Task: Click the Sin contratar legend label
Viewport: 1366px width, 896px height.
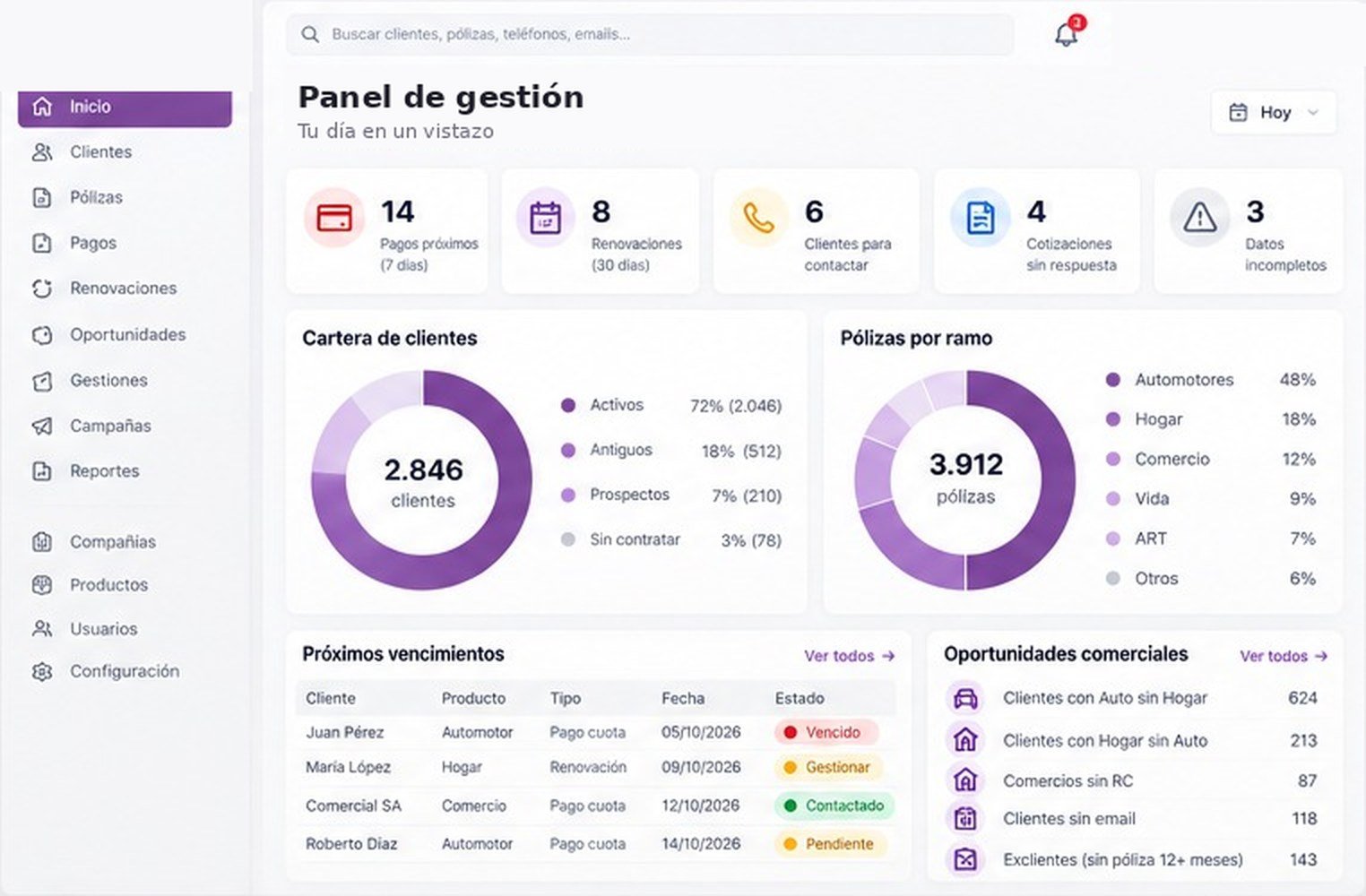Action: 635,539
